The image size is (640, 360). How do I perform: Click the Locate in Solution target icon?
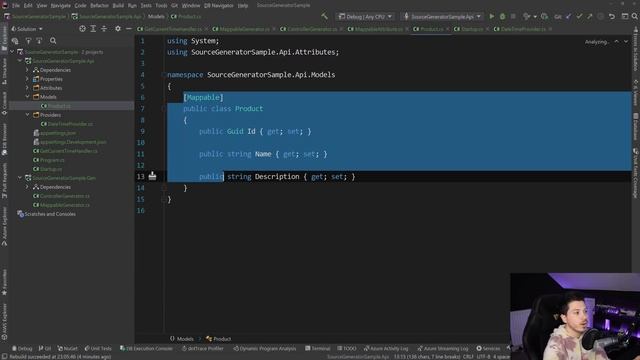click(x=82, y=29)
